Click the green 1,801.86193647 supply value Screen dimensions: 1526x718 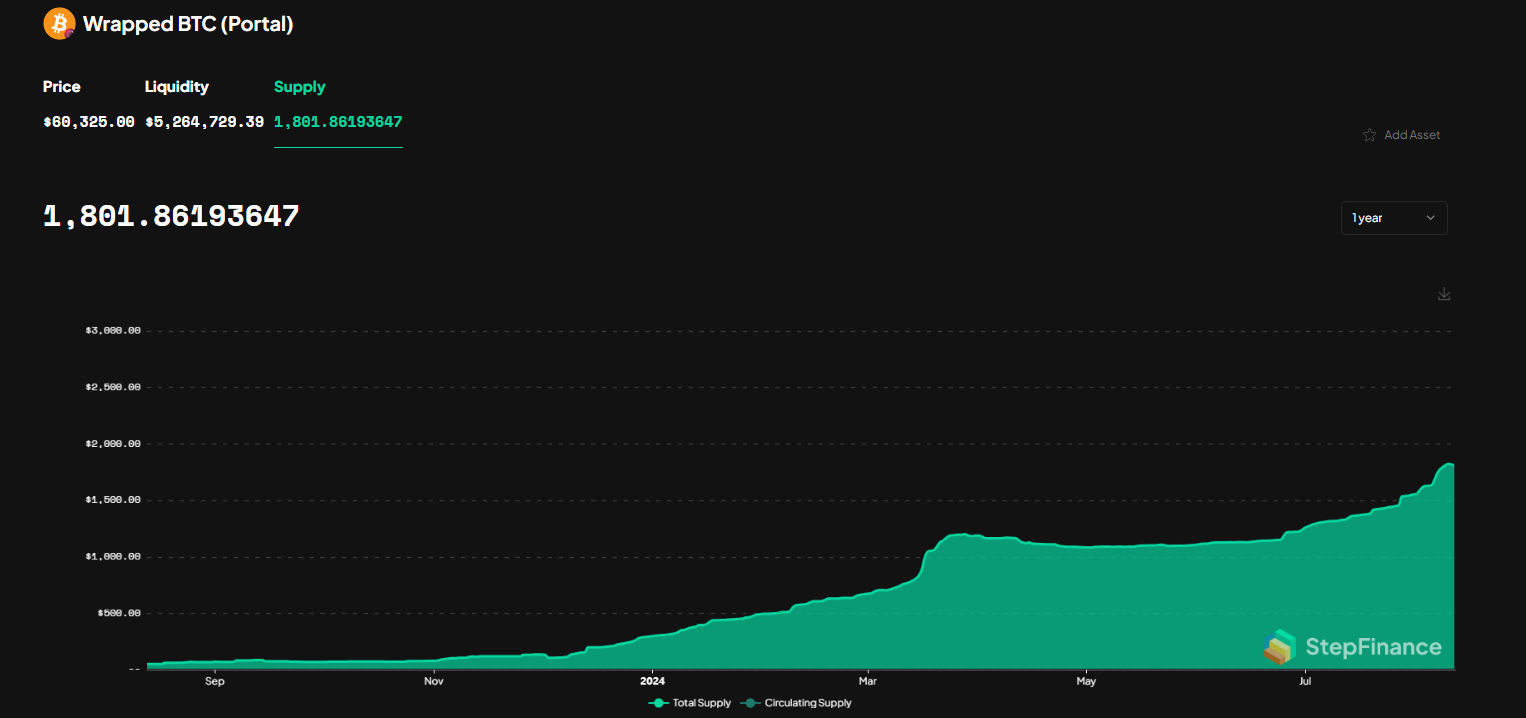pyautogui.click(x=338, y=122)
